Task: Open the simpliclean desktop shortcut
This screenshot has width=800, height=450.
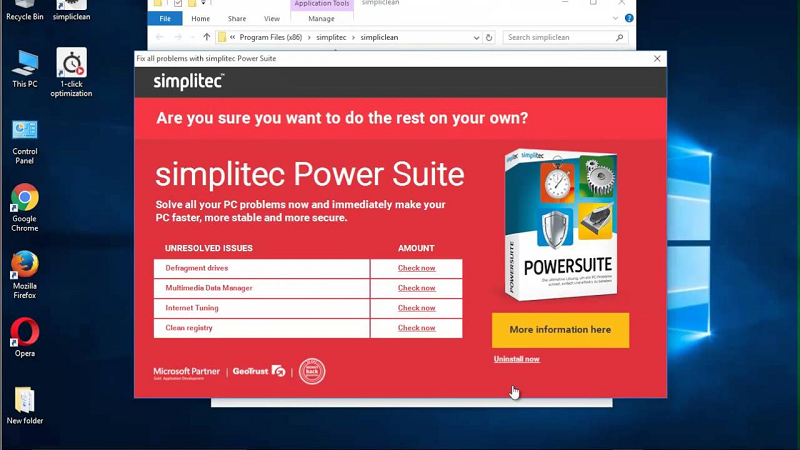Action: (x=71, y=10)
